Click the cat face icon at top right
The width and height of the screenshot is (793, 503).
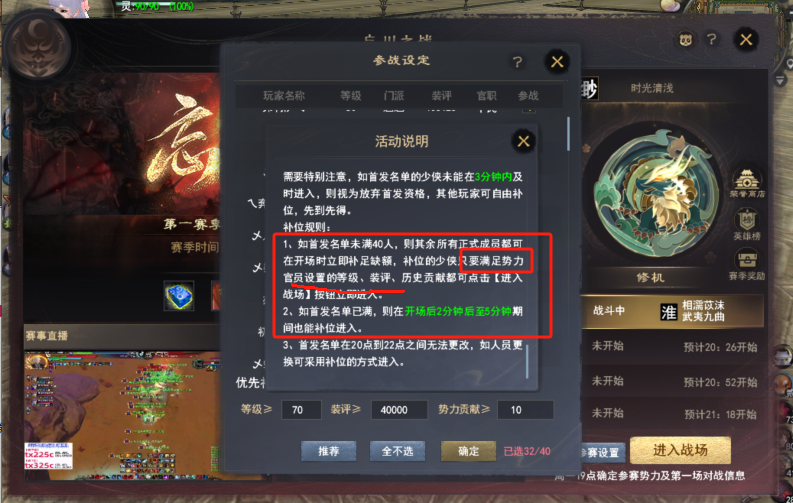click(685, 40)
